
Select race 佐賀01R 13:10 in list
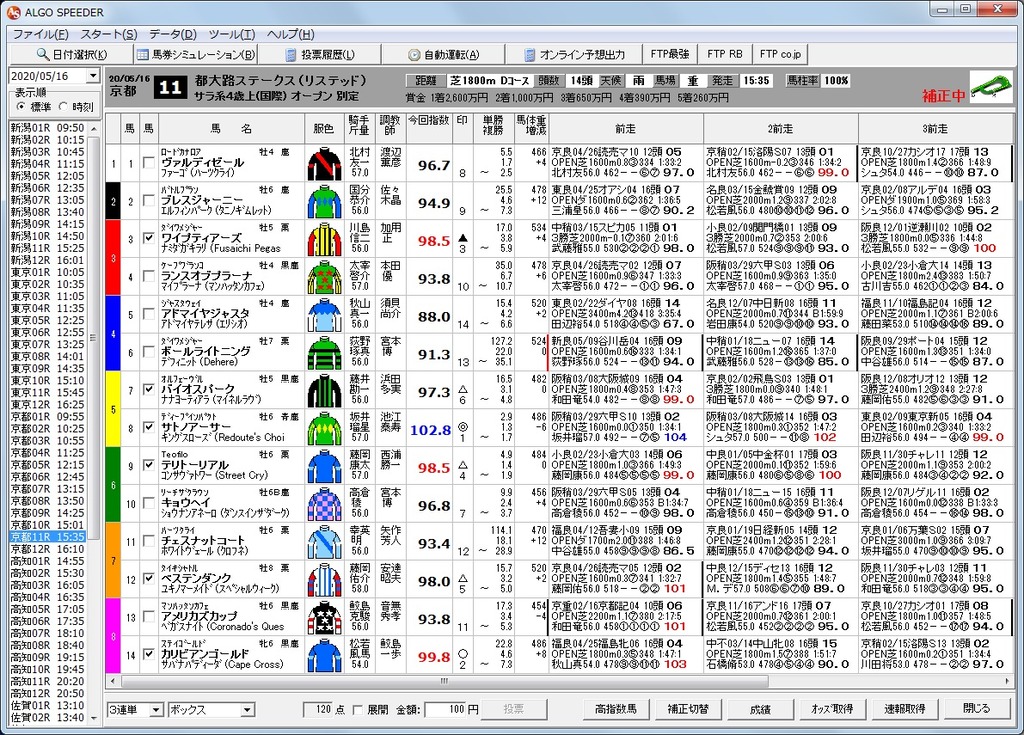tap(48, 706)
